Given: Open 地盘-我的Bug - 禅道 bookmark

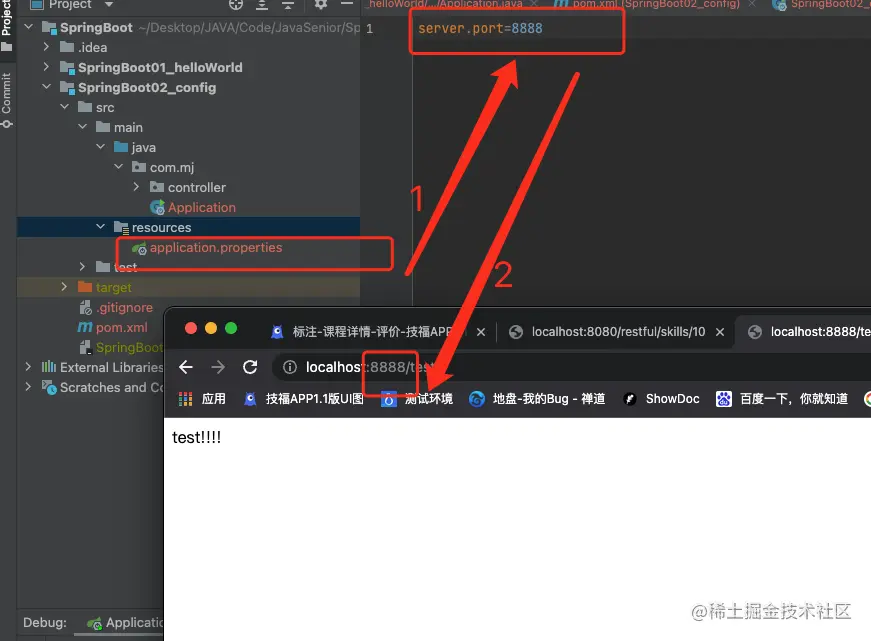Looking at the screenshot, I should tap(537, 399).
